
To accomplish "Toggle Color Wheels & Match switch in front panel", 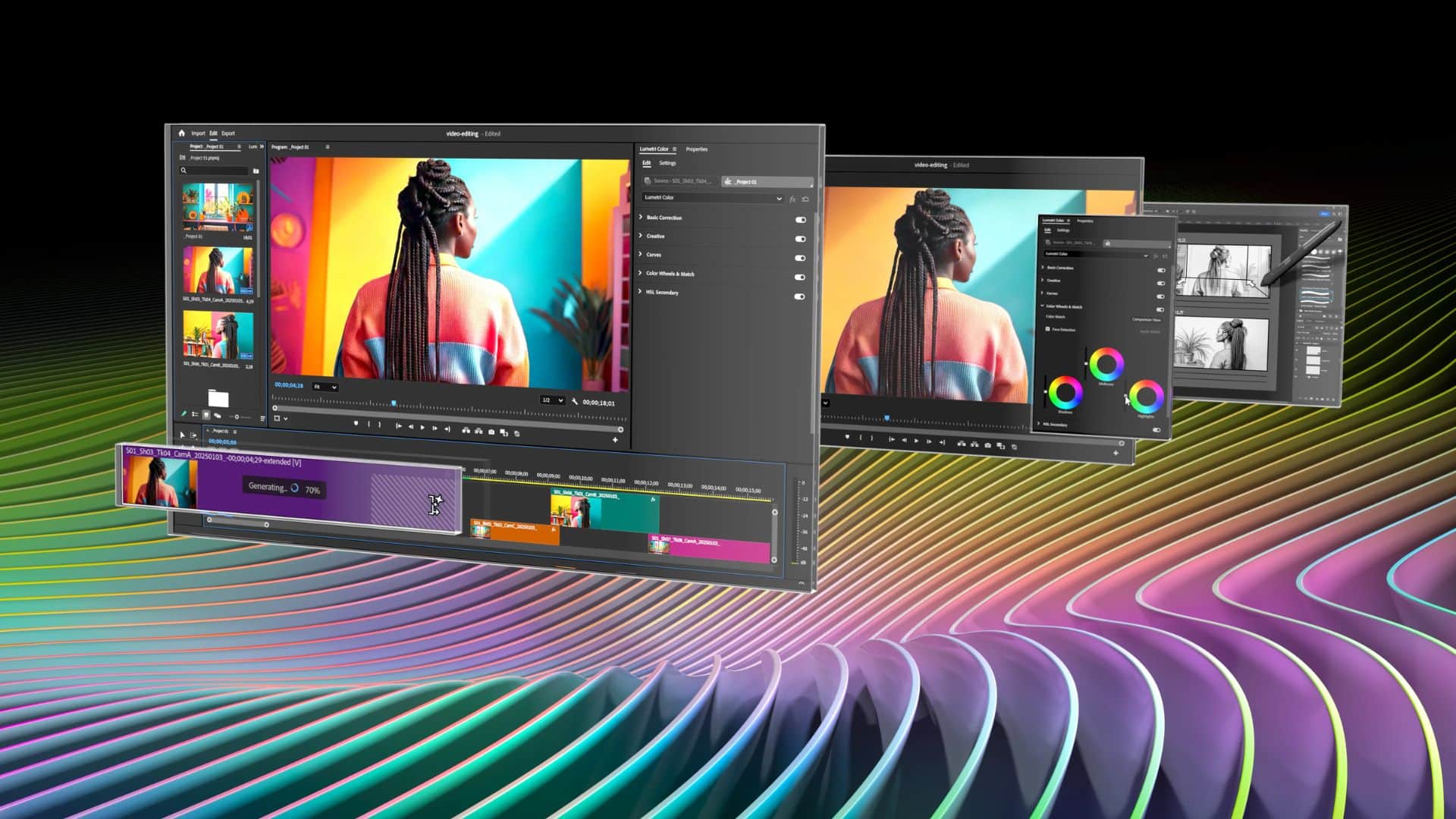I will tap(800, 278).
